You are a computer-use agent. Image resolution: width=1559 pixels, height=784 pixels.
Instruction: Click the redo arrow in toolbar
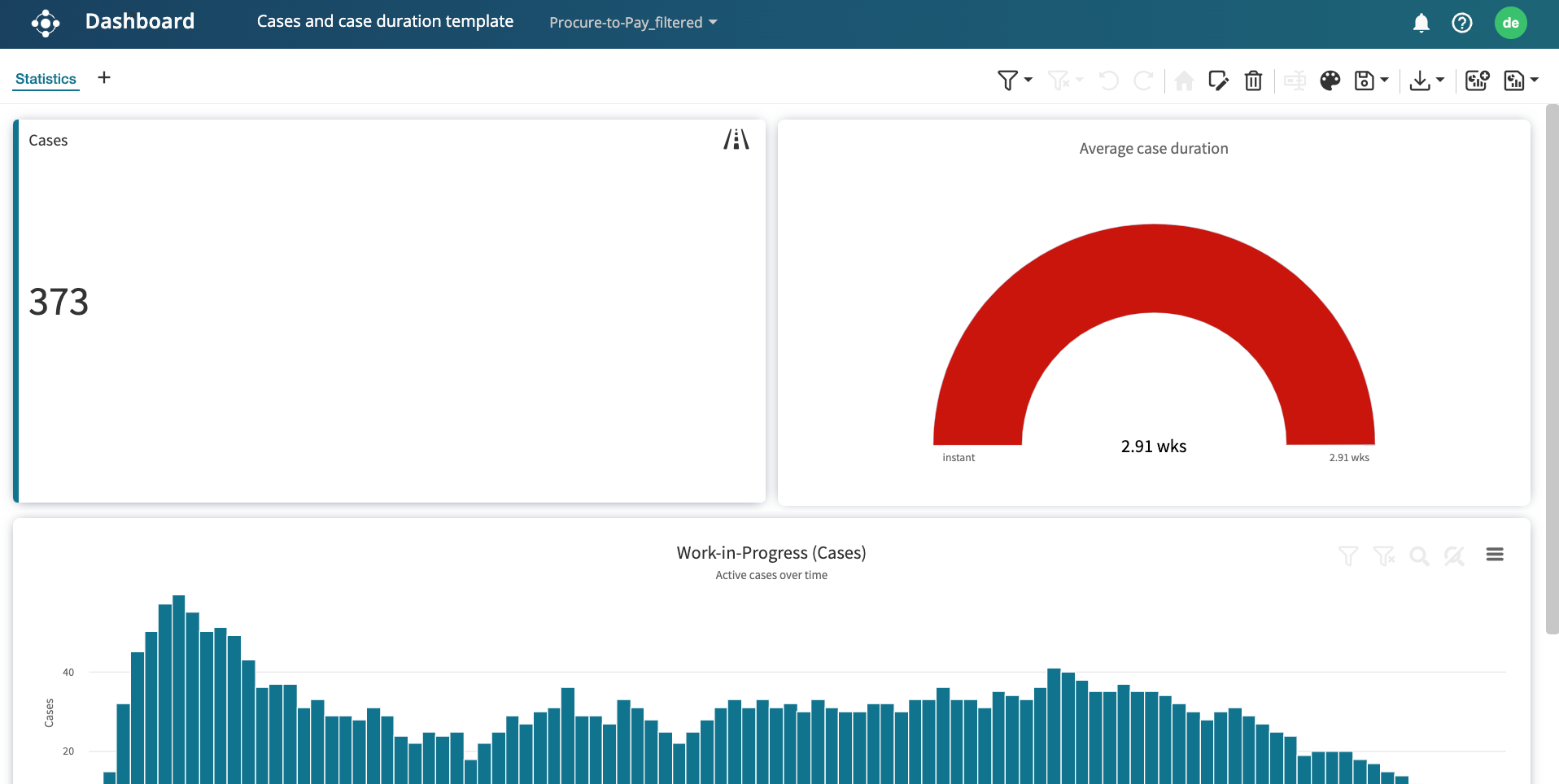1143,81
